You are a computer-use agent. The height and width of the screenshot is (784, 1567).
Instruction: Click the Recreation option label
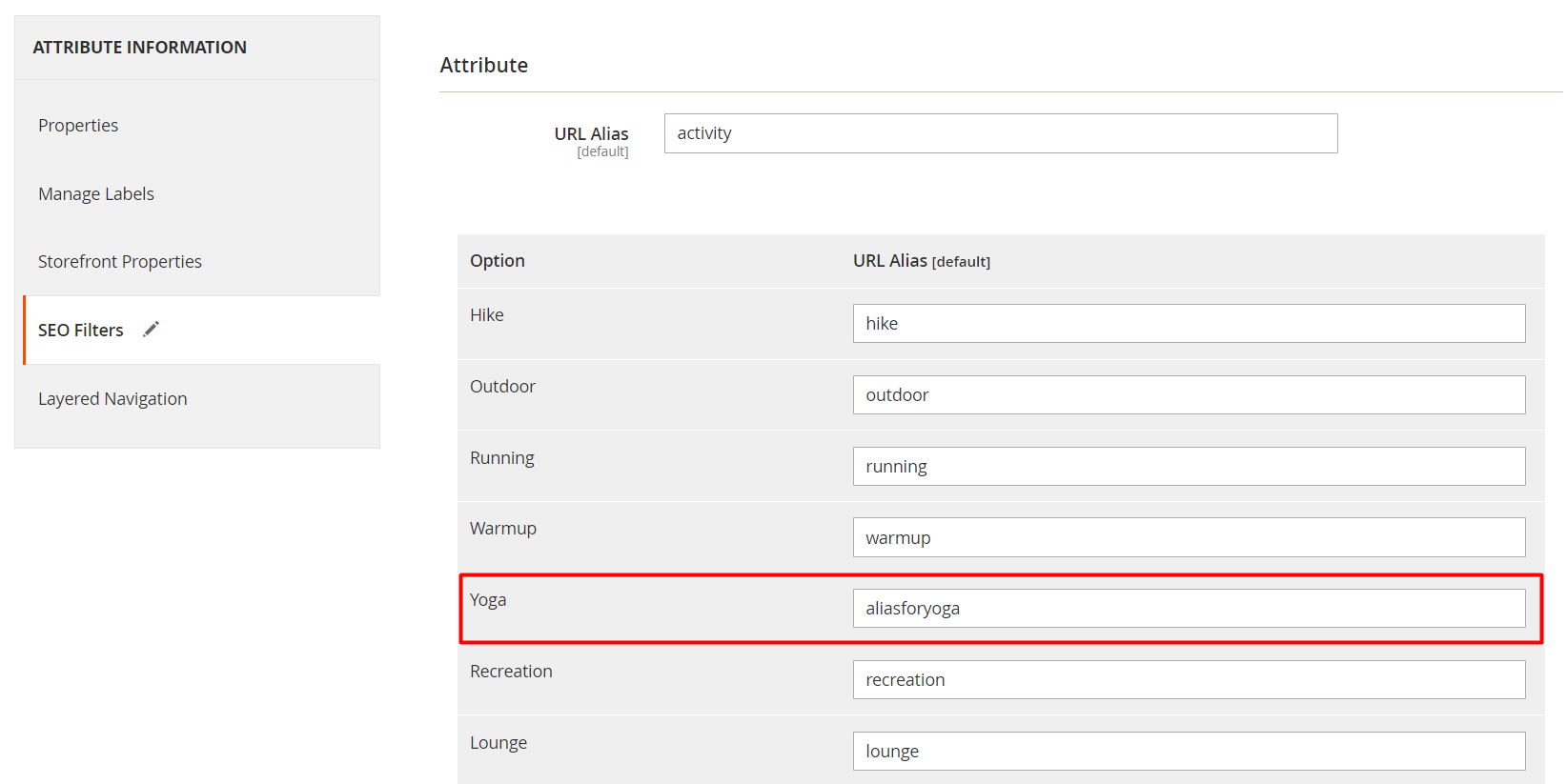point(511,672)
